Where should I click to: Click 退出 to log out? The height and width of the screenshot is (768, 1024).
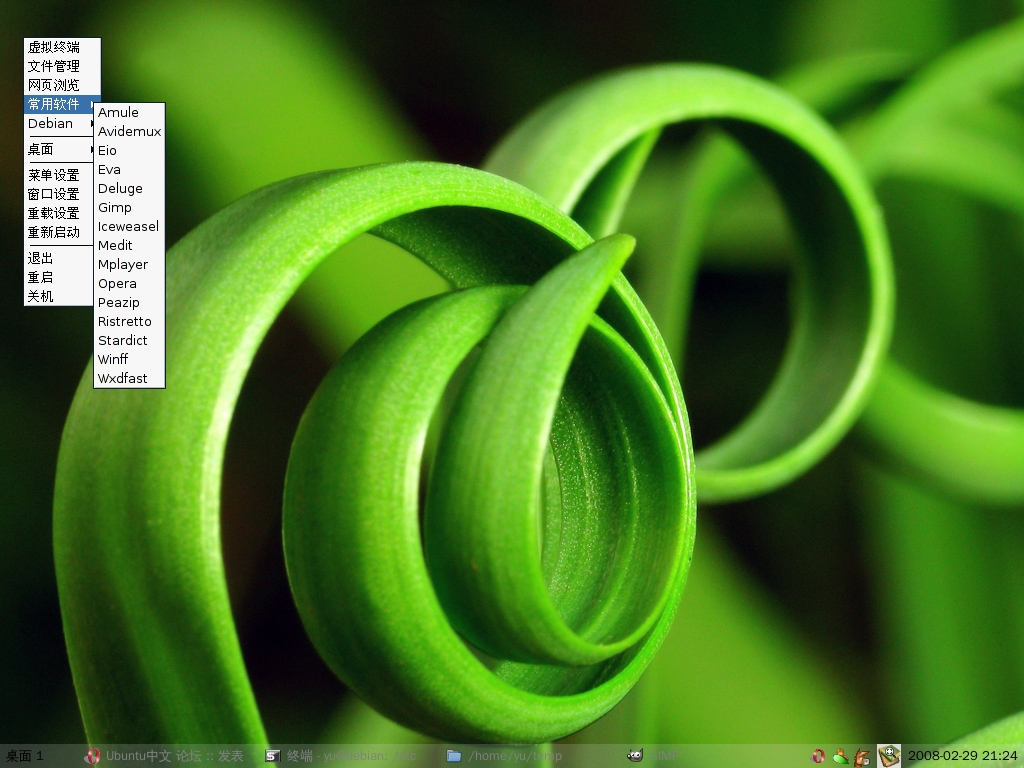coord(59,258)
